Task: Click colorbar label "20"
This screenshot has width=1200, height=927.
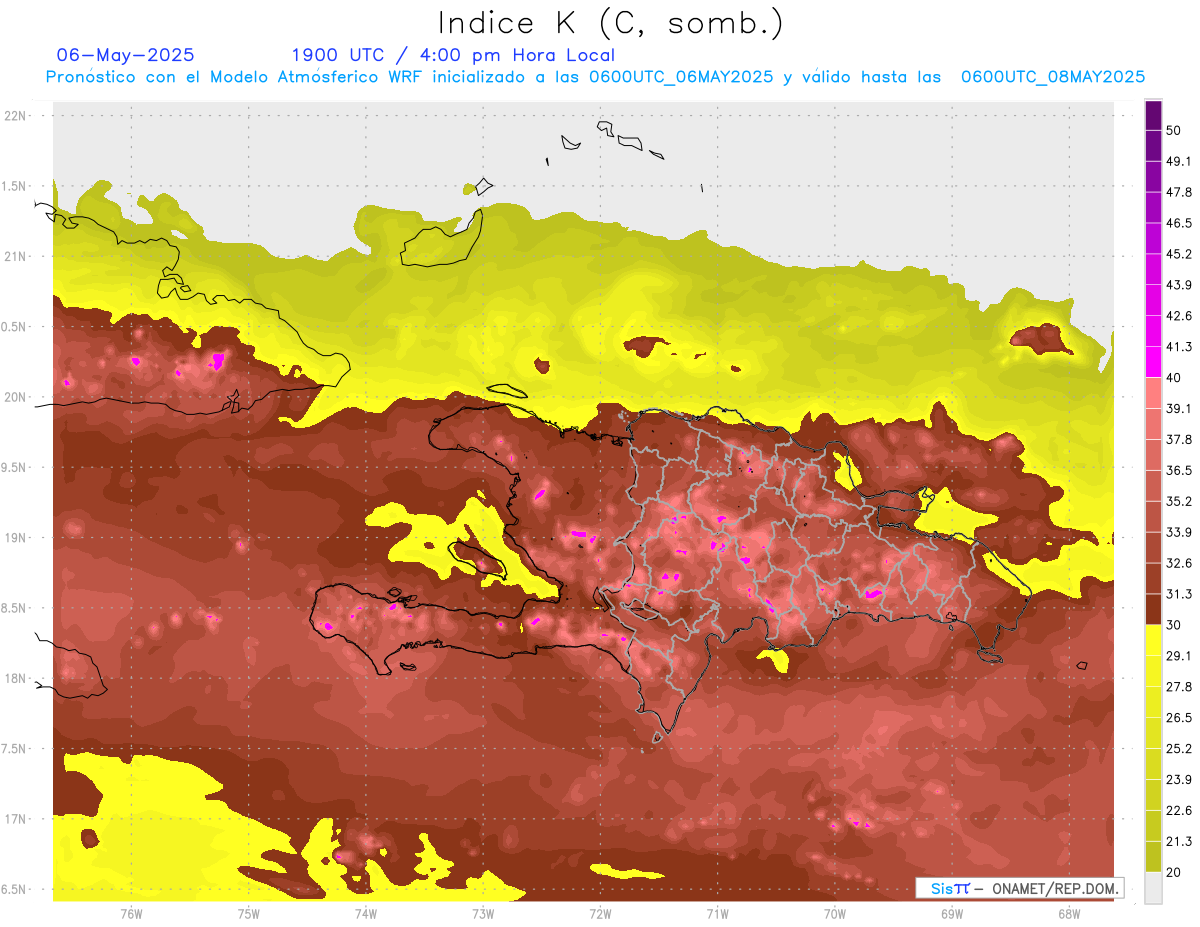Action: coord(1174,872)
